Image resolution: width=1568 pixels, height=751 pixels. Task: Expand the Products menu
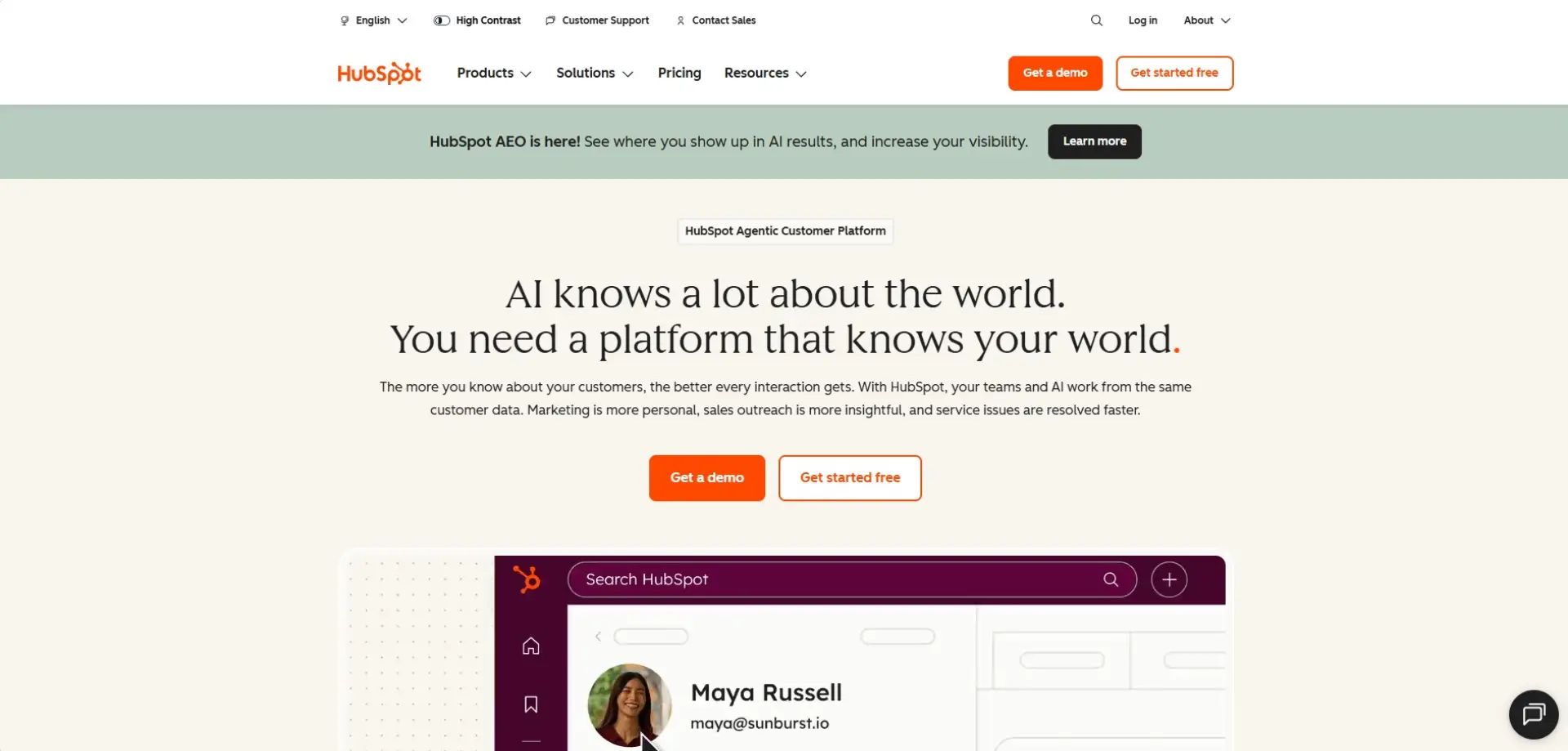pyautogui.click(x=494, y=73)
